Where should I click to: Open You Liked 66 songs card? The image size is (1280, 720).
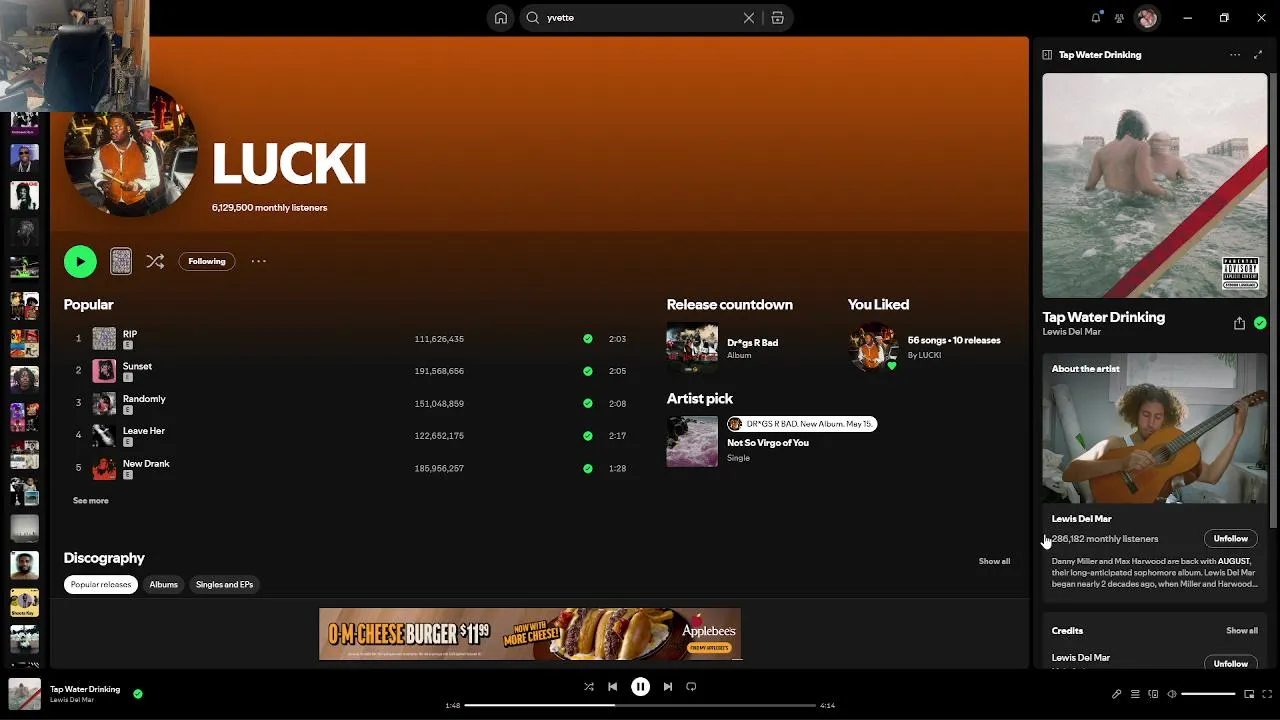click(925, 347)
